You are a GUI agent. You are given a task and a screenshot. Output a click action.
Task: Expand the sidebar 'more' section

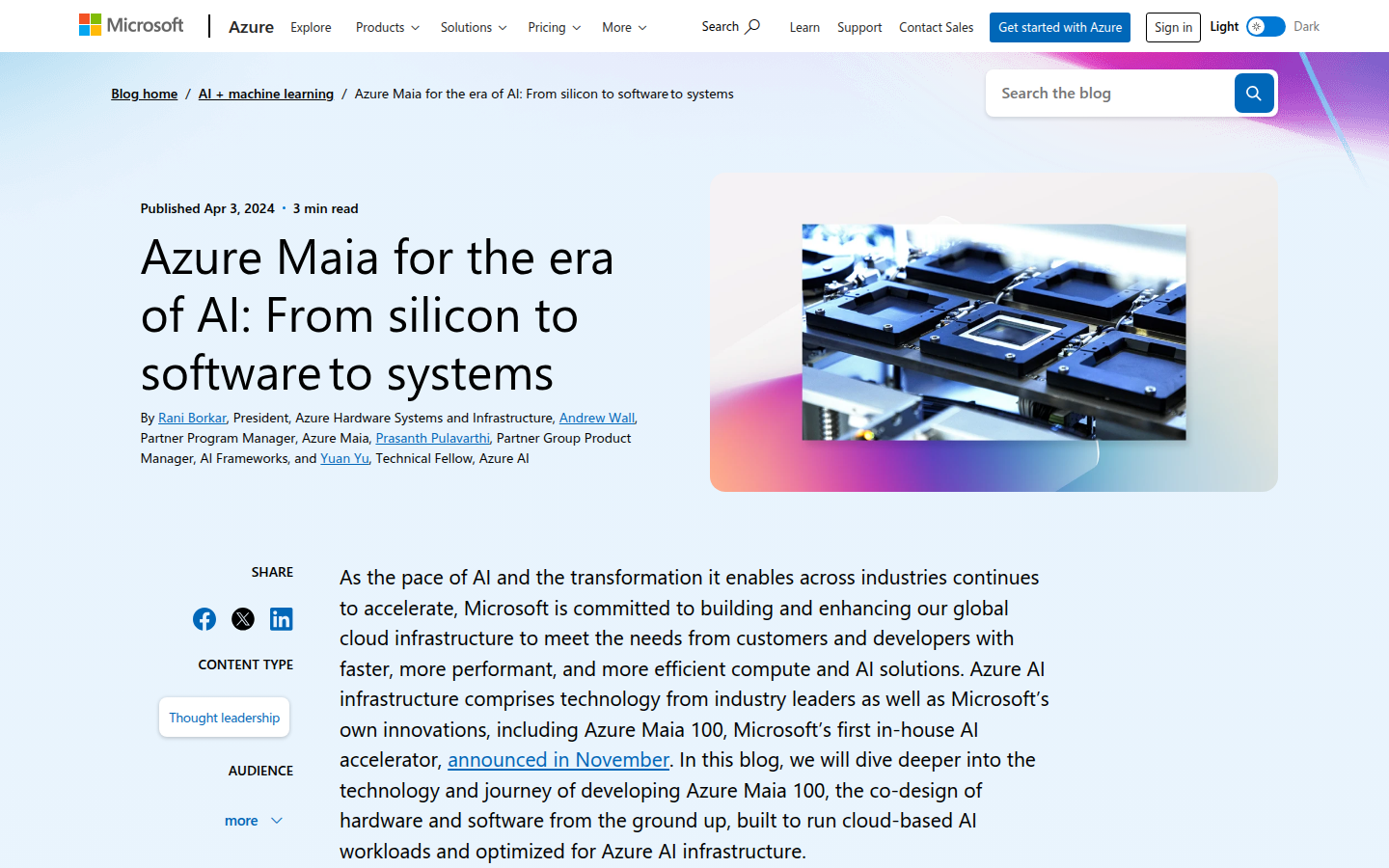click(254, 821)
